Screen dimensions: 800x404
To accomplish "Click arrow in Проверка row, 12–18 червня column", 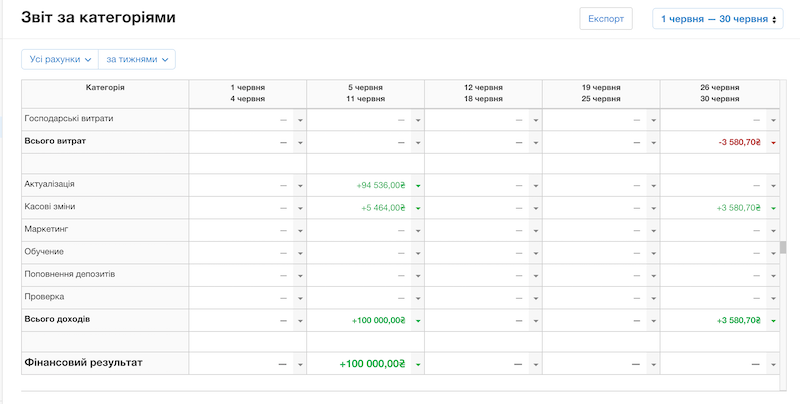I will tap(536, 298).
